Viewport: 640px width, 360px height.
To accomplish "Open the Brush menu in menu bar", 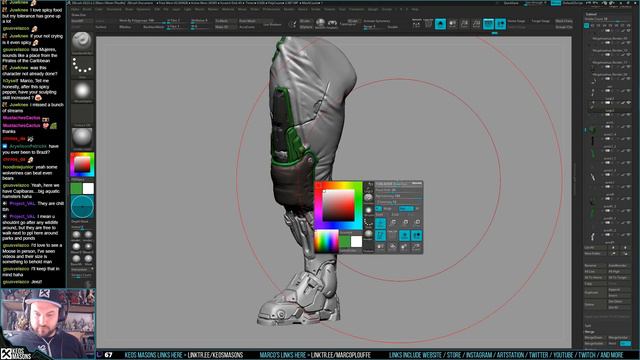I will (x=87, y=9).
